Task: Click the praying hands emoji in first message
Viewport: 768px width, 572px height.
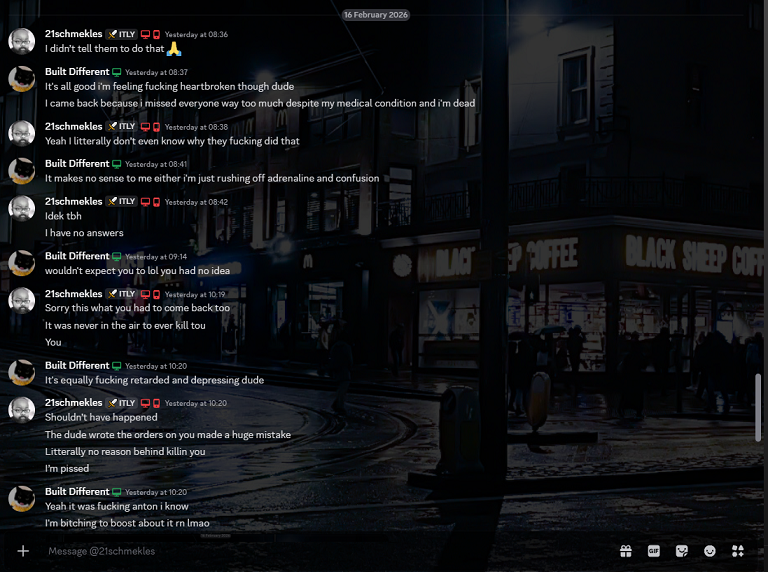Action: point(174,49)
